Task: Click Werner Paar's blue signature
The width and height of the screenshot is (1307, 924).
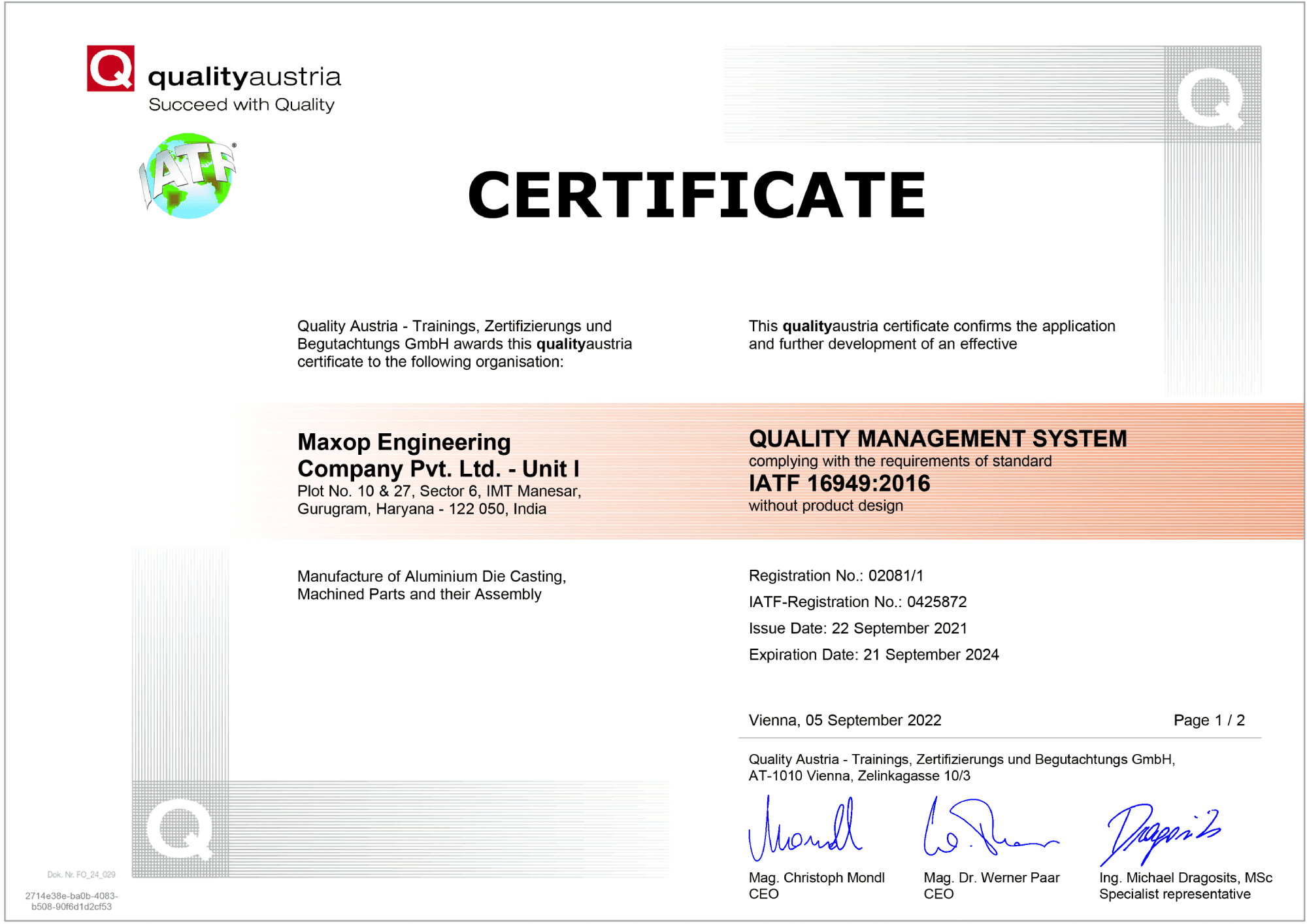Action: (991, 827)
